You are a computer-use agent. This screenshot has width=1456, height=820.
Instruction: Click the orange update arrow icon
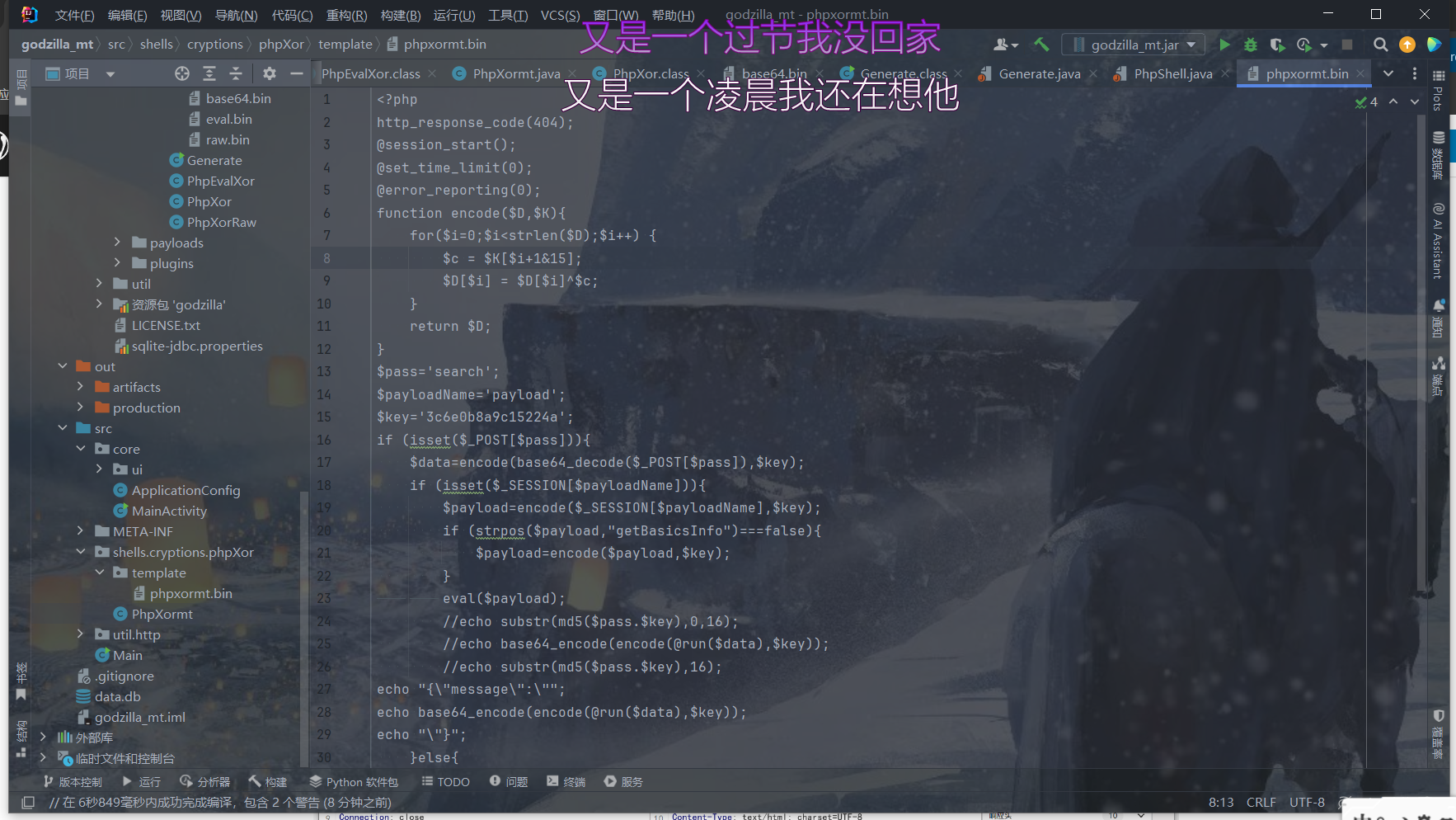pyautogui.click(x=1407, y=45)
